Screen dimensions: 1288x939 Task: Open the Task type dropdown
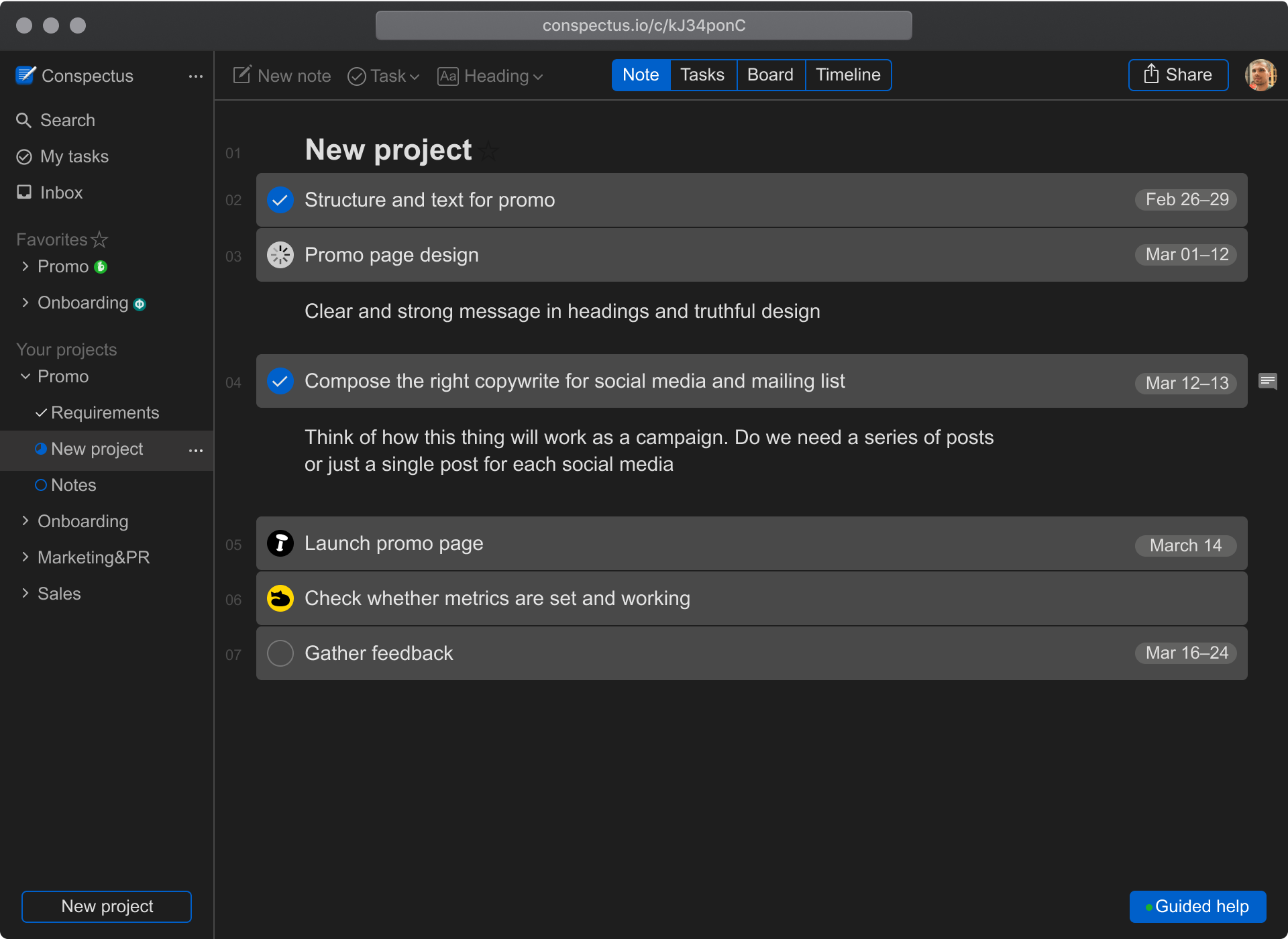384,76
